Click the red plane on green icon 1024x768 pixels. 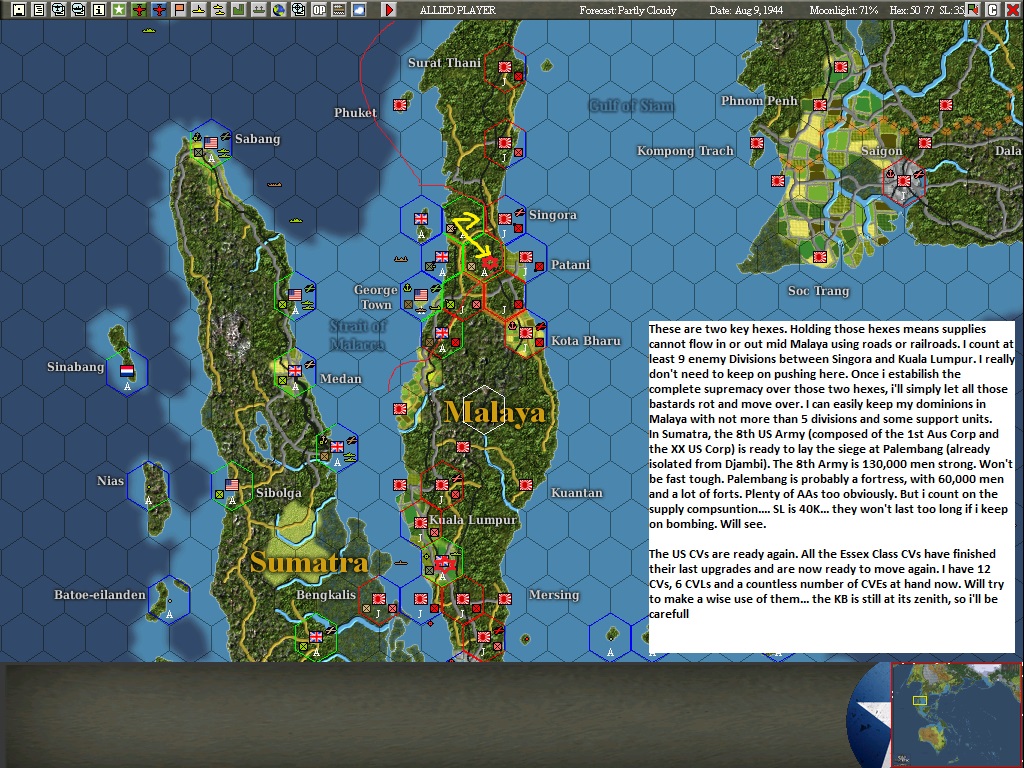[x=138, y=10]
